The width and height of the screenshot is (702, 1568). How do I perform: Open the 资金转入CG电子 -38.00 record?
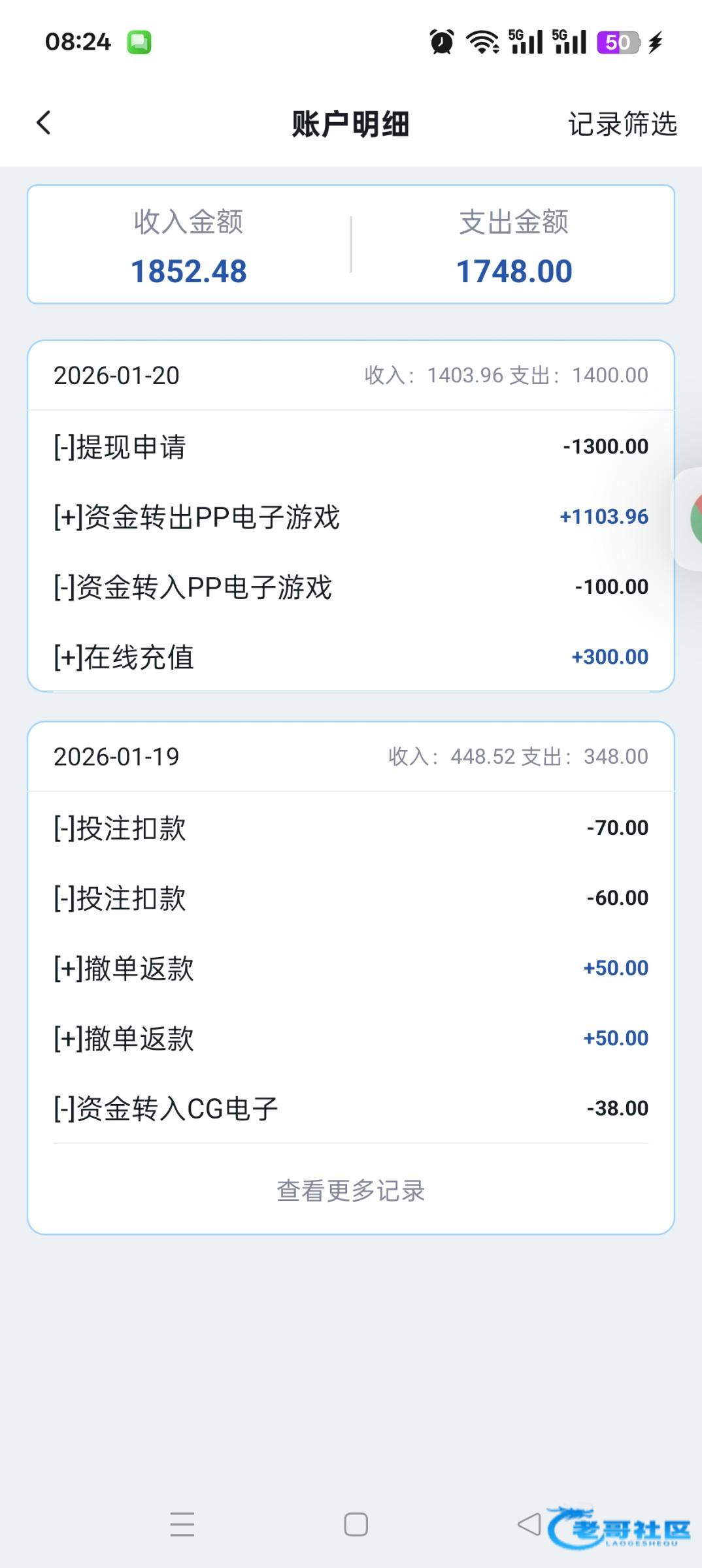(x=351, y=1109)
